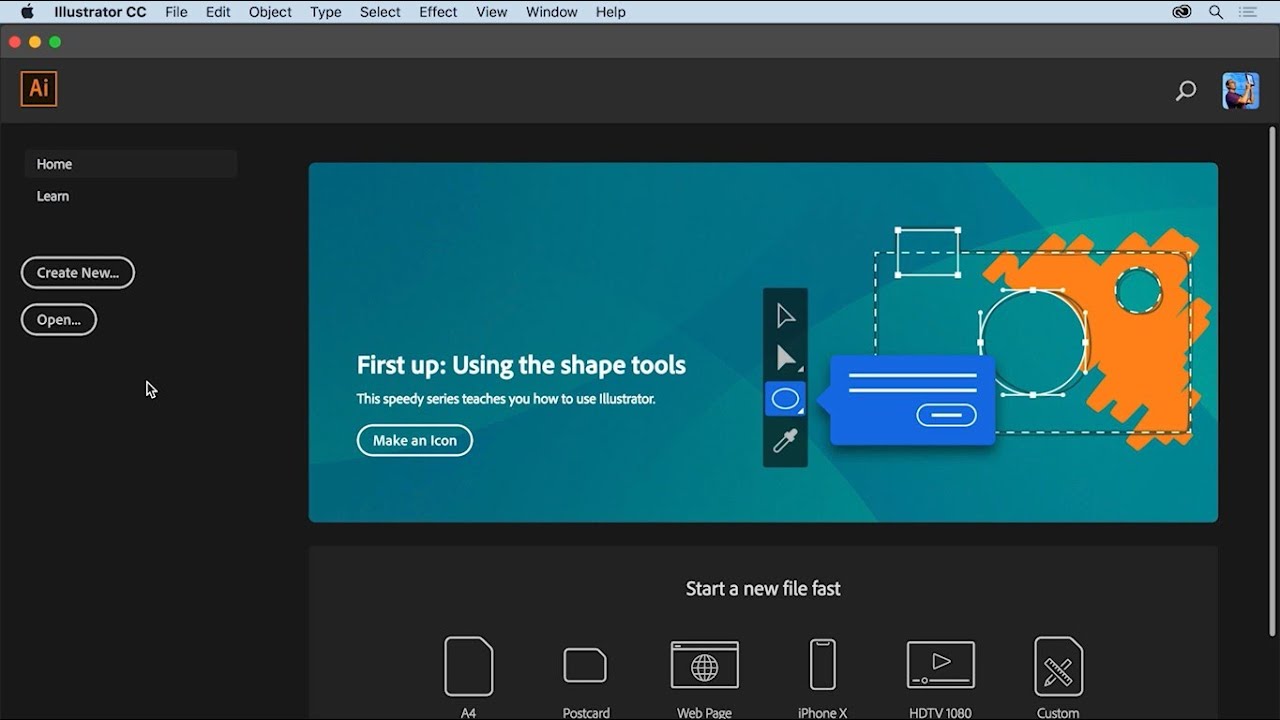Click the Make an Icon button
Viewport: 1280px width, 720px height.
(x=415, y=440)
